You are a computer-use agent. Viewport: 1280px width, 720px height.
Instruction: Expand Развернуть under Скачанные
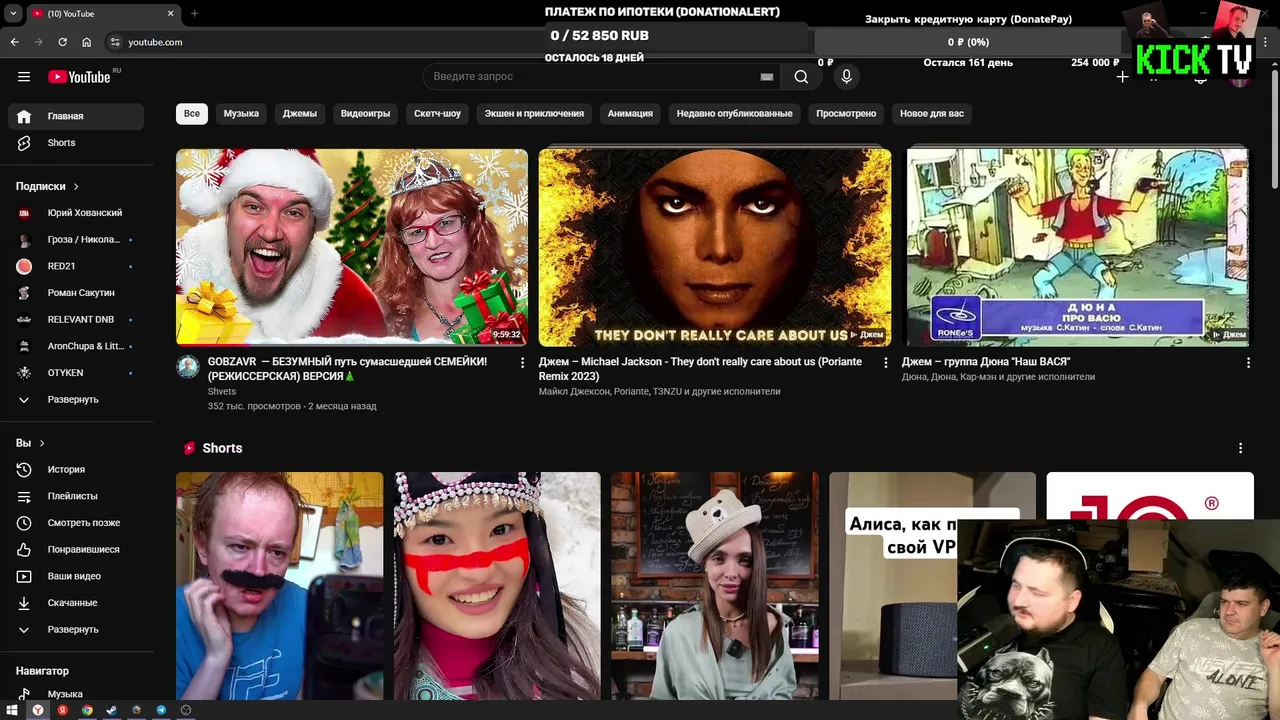(76, 629)
